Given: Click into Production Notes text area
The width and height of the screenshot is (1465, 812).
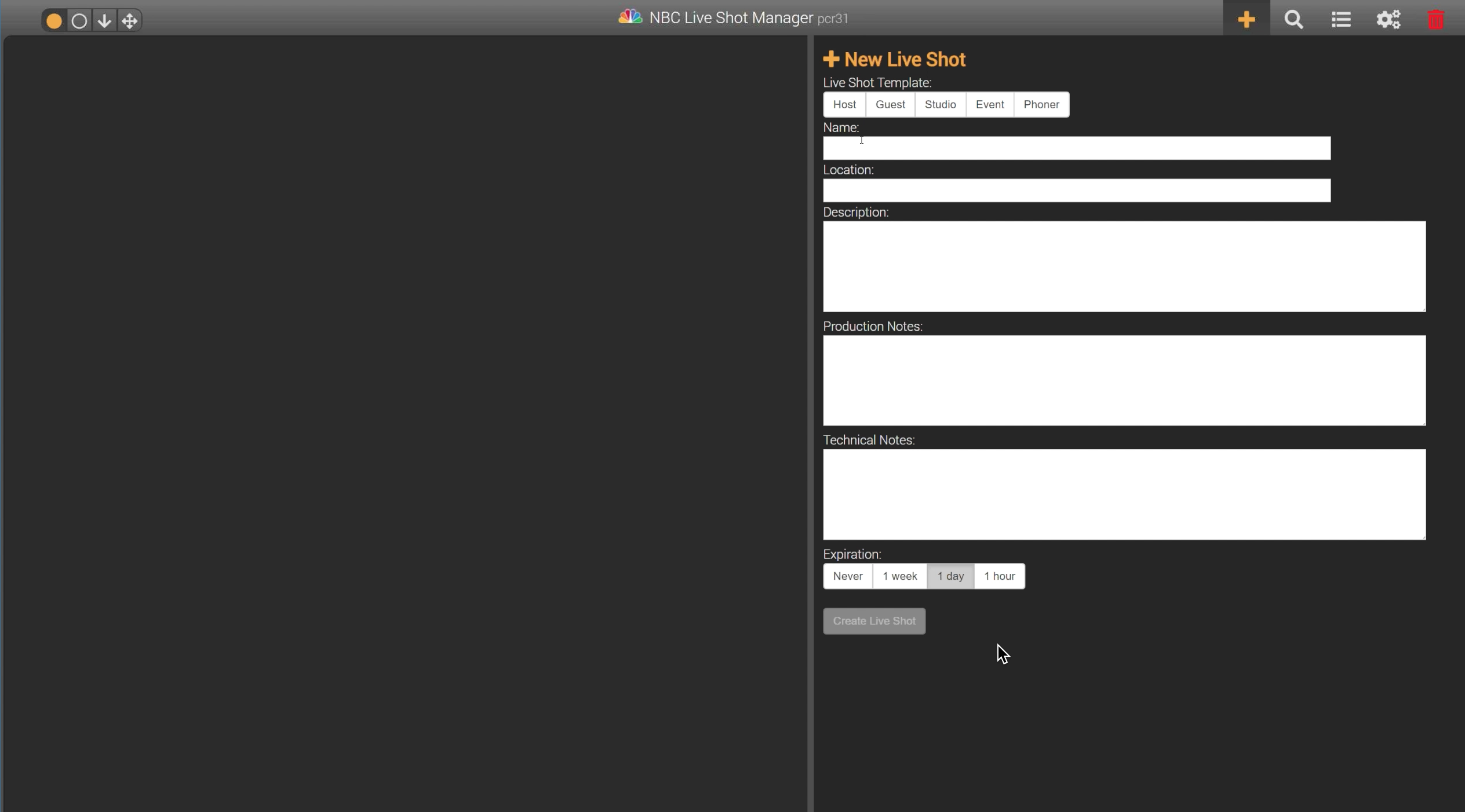Looking at the screenshot, I should click(x=1124, y=380).
